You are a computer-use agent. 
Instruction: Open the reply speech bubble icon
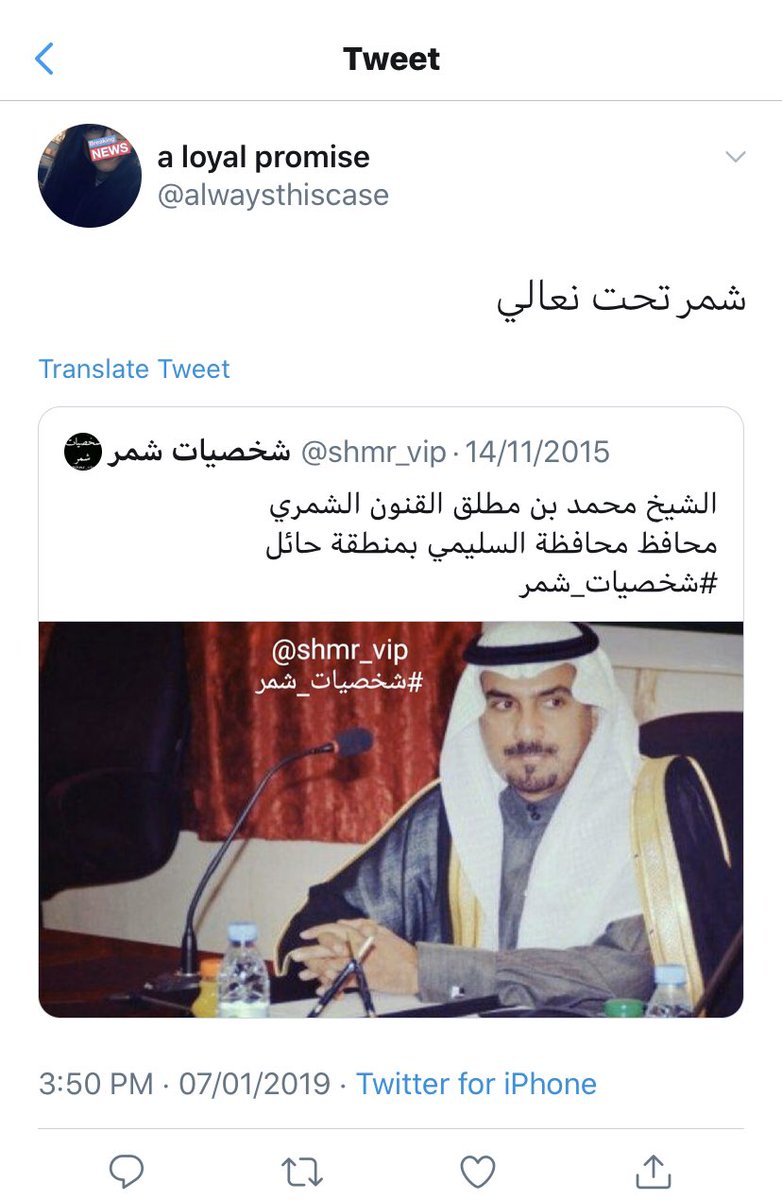point(126,1170)
